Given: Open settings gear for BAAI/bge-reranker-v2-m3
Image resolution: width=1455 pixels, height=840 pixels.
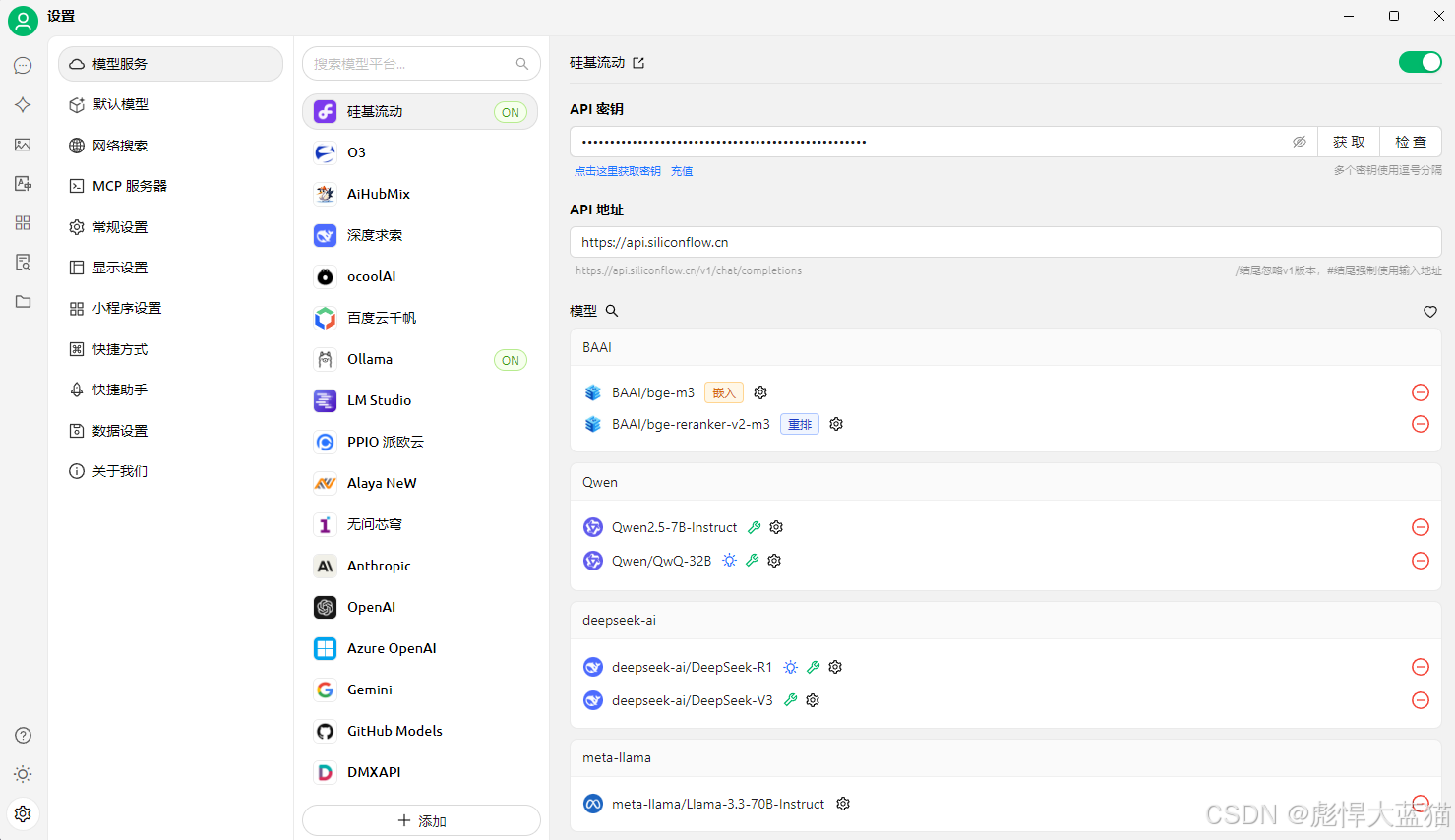Looking at the screenshot, I should [x=836, y=424].
